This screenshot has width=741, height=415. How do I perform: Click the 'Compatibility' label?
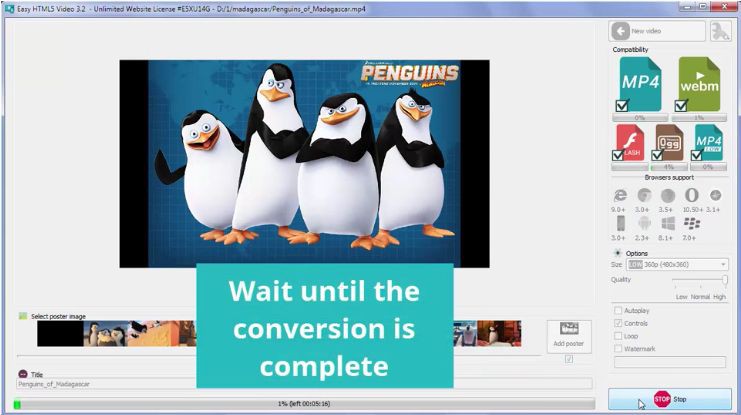(630, 50)
